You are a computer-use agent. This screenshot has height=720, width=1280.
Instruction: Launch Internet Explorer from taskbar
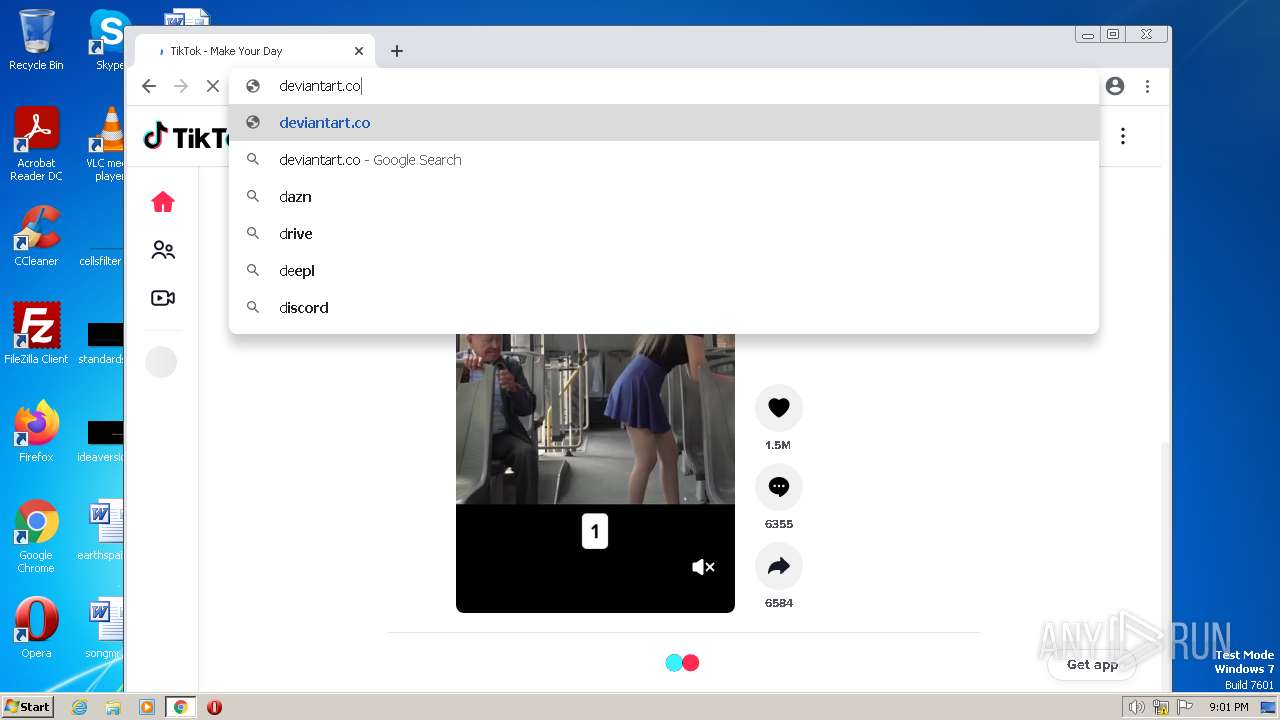[x=79, y=707]
